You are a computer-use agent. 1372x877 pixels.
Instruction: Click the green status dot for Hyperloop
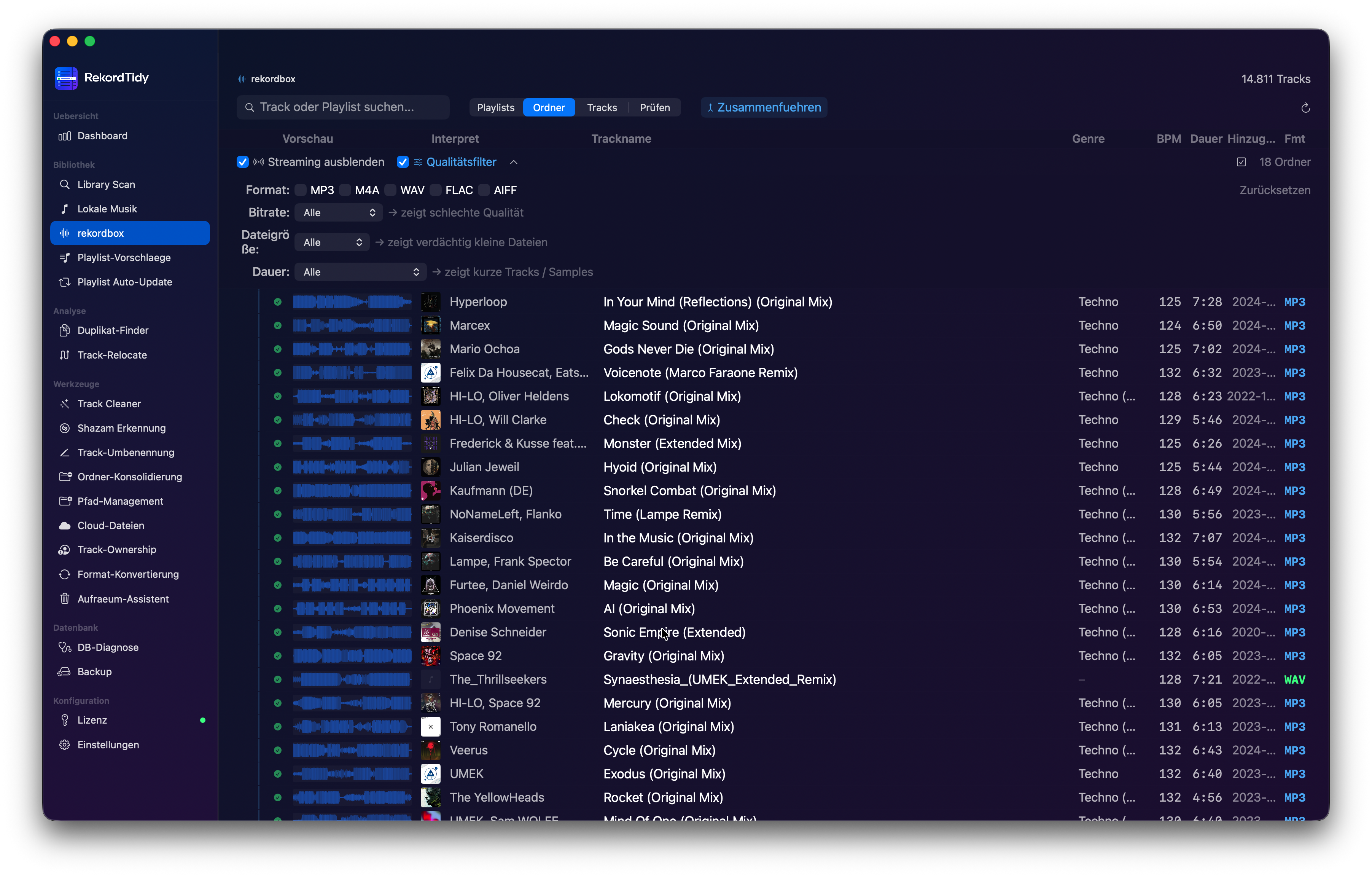(277, 302)
